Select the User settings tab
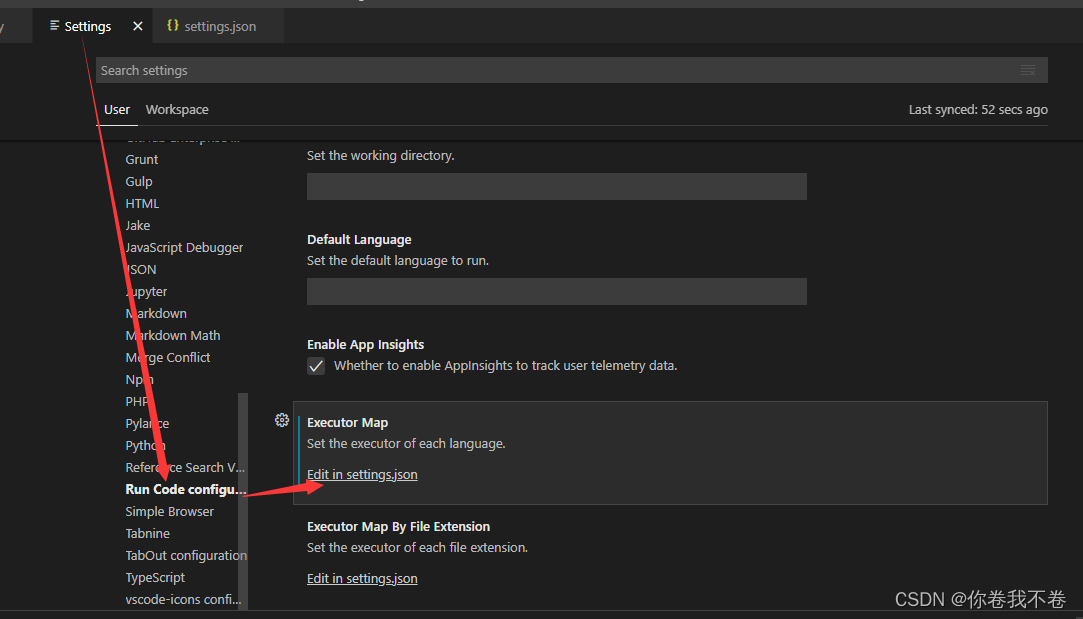 (117, 110)
